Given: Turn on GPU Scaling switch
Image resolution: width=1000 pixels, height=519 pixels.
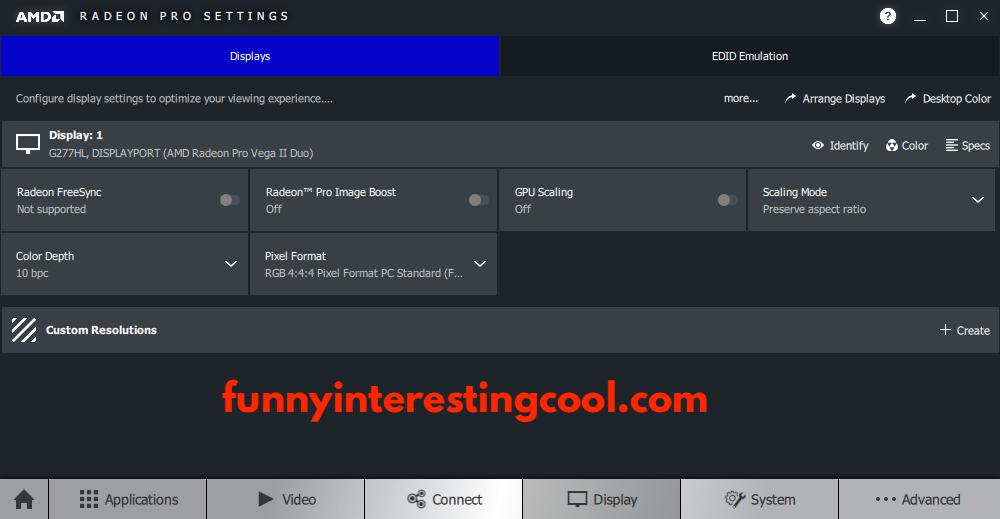Looking at the screenshot, I should 727,200.
